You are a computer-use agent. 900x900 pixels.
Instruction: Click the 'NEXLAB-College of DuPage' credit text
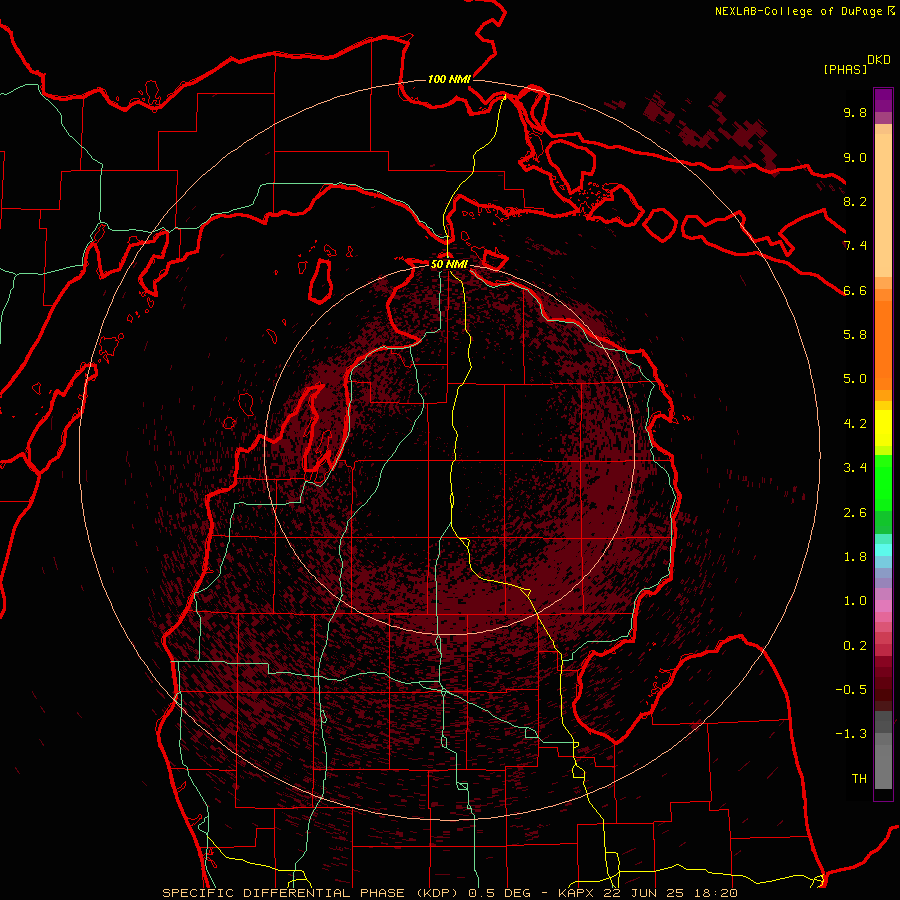click(798, 11)
